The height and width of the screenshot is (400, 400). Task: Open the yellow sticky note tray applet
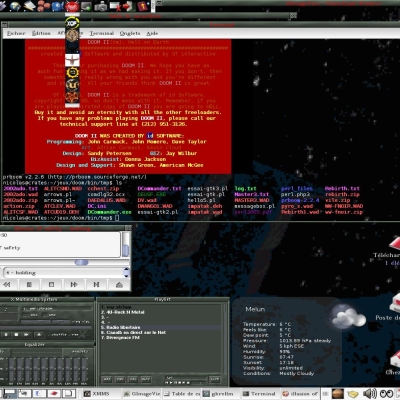tap(353, 394)
